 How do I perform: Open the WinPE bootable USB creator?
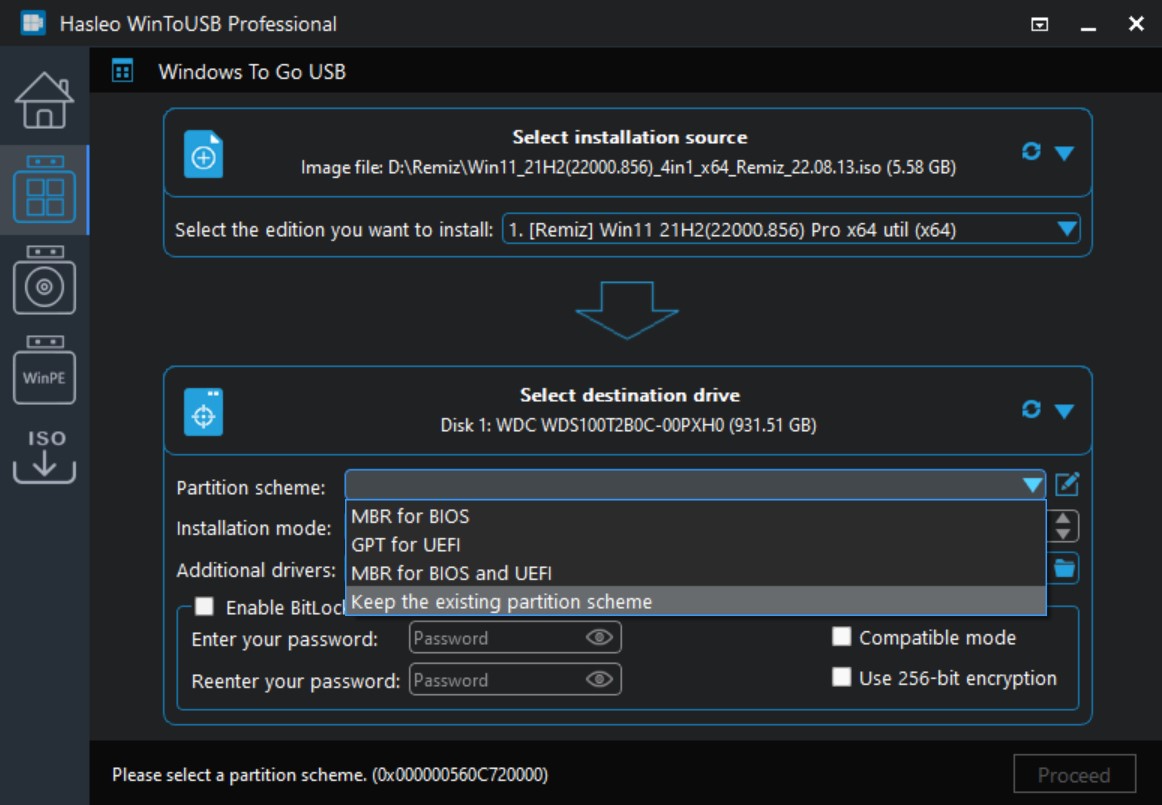click(x=44, y=370)
